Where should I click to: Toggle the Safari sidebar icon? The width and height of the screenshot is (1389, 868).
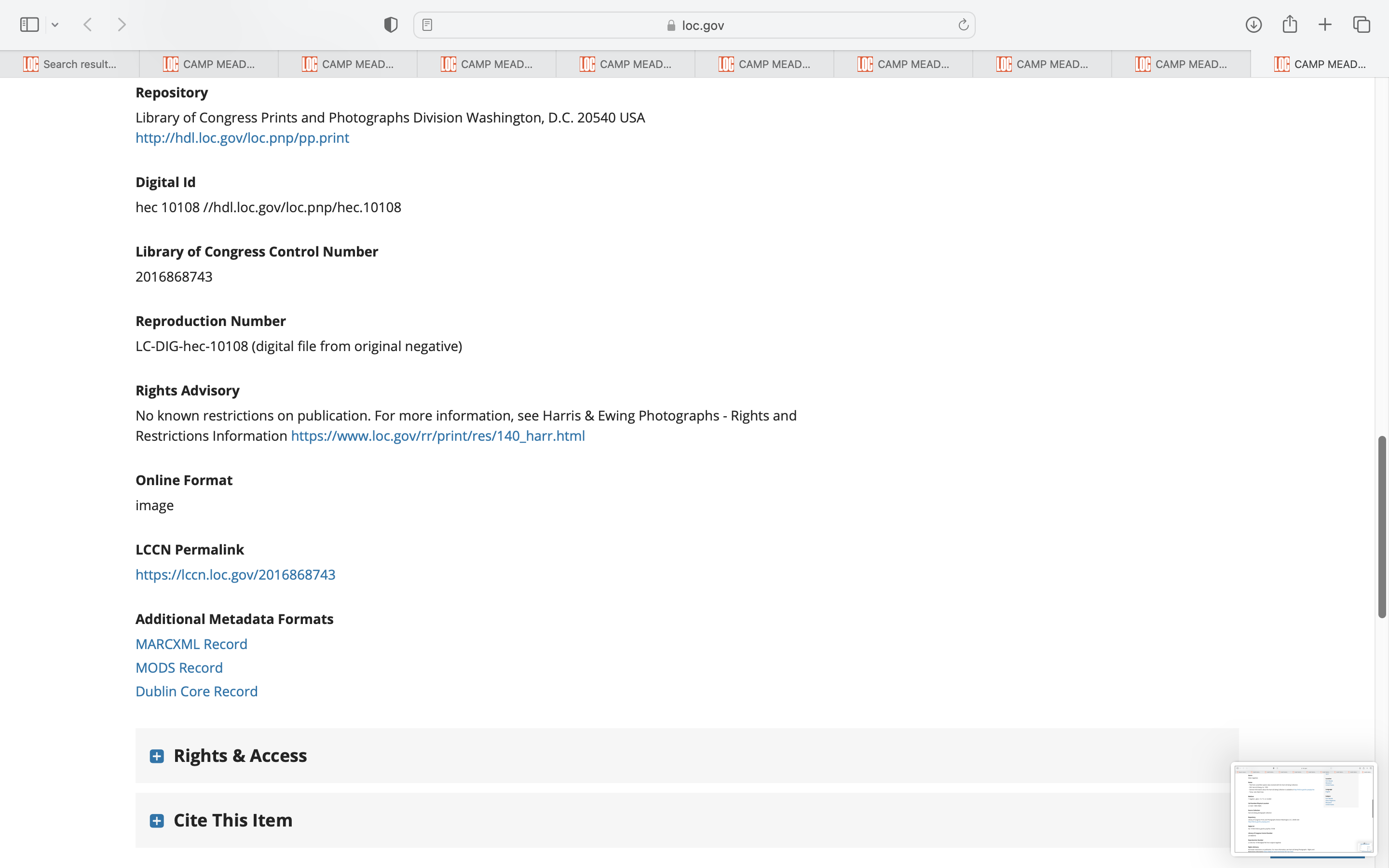pyautogui.click(x=29, y=25)
